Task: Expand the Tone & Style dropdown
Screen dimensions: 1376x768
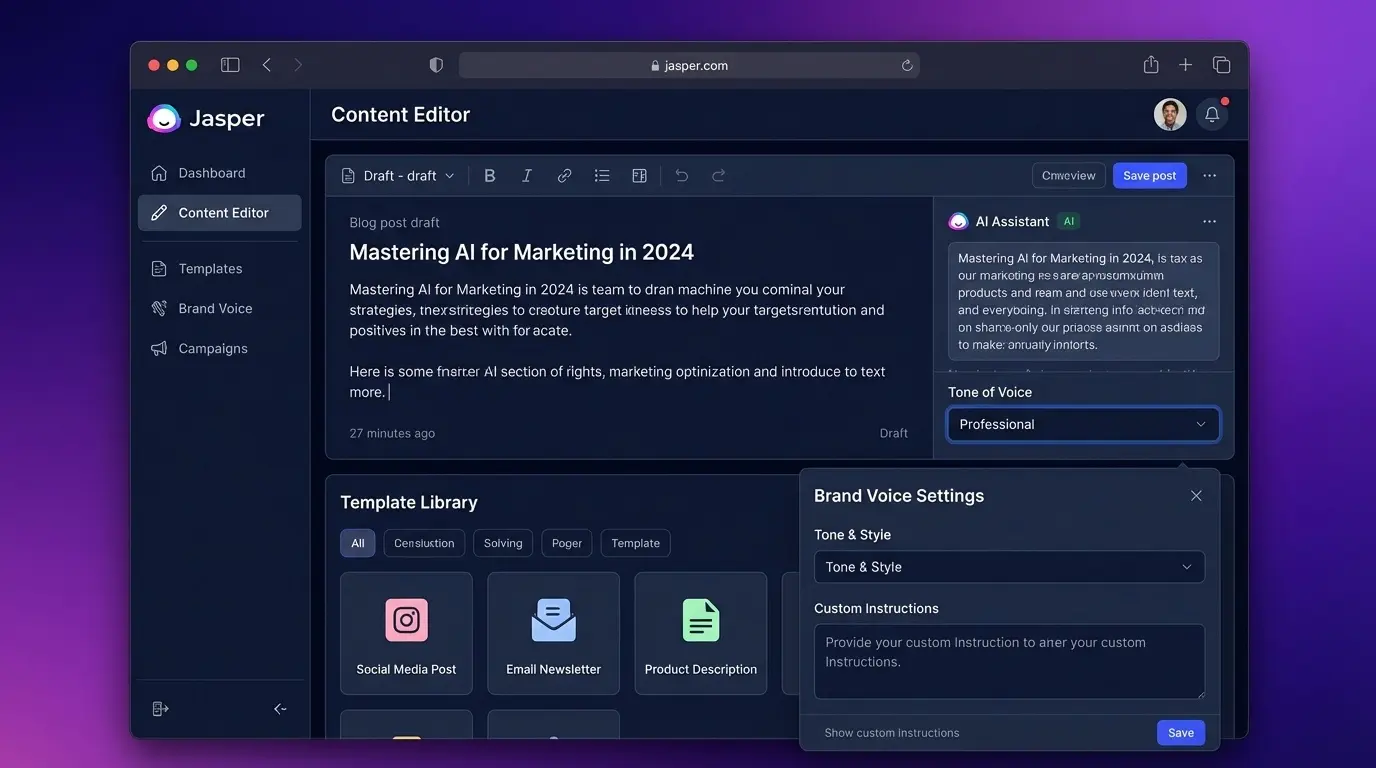Action: [x=1009, y=566]
